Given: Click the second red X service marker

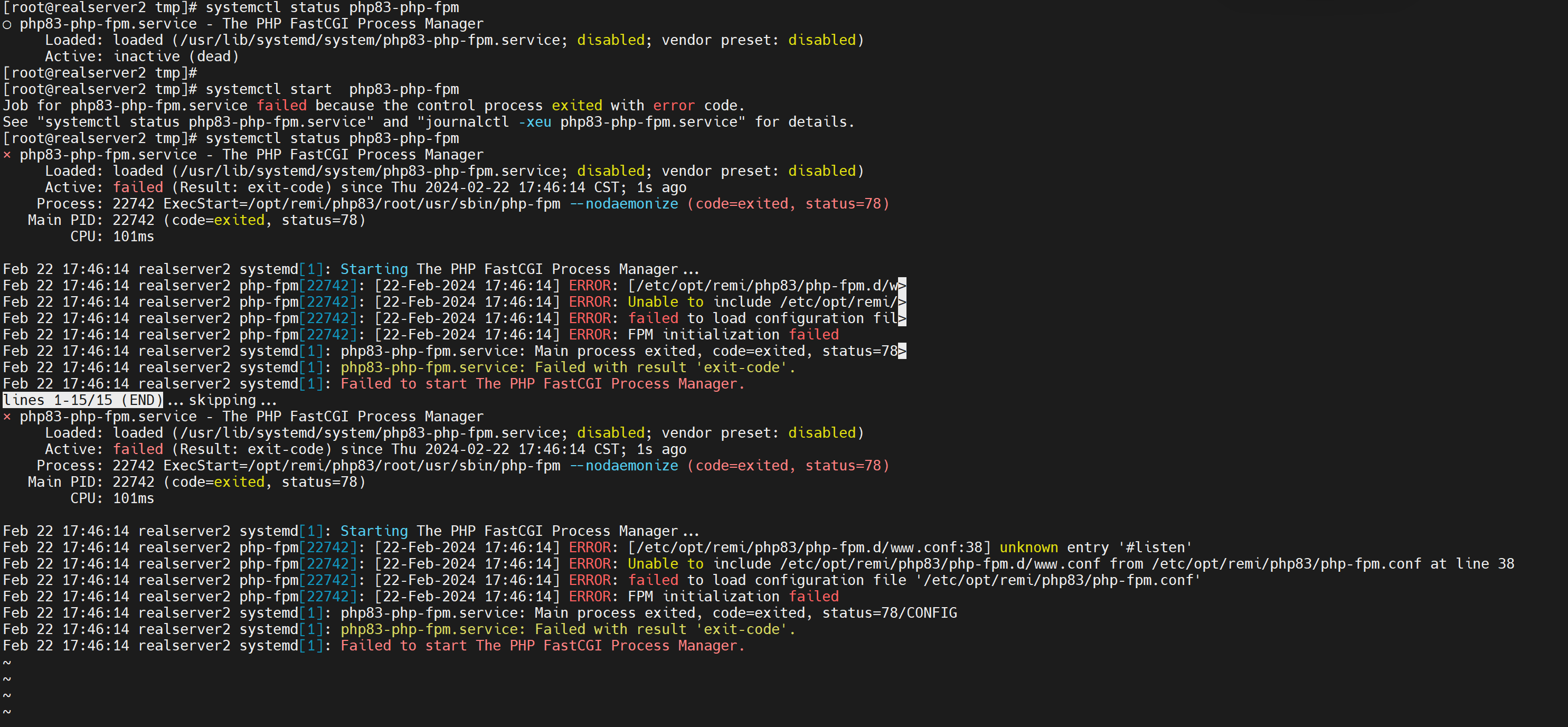Looking at the screenshot, I should tap(7, 417).
